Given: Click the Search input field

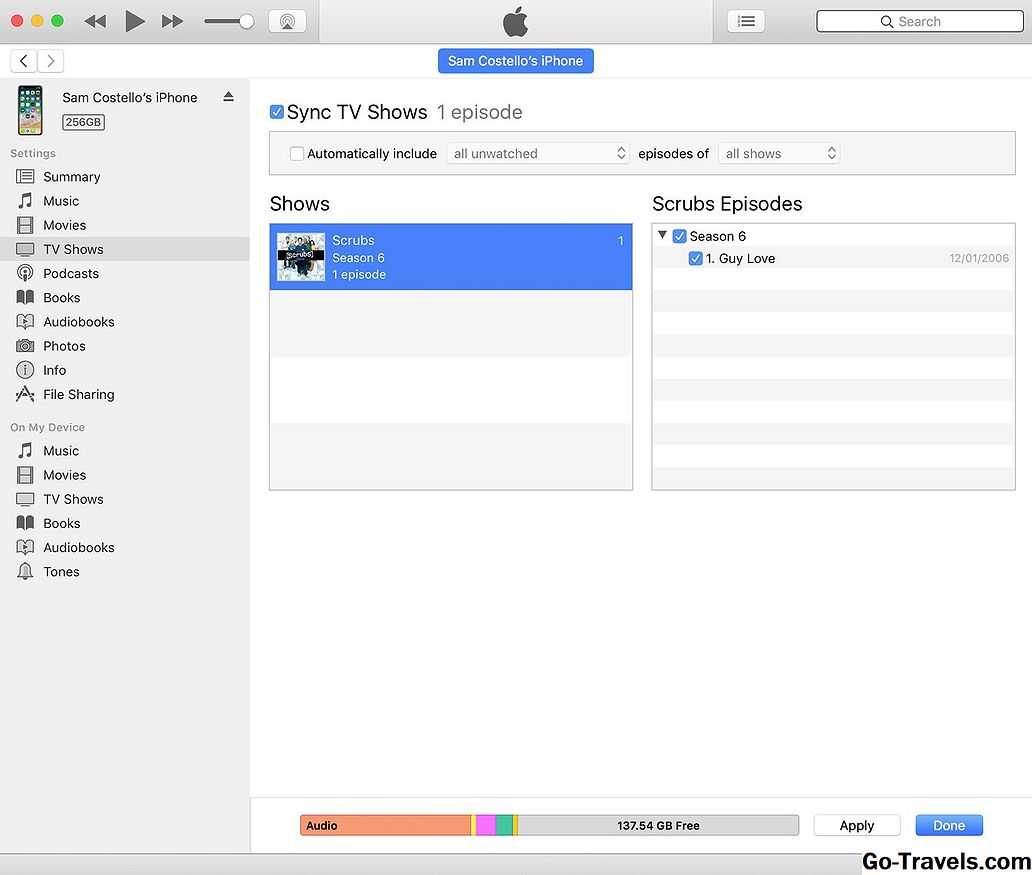Looking at the screenshot, I should [918, 21].
